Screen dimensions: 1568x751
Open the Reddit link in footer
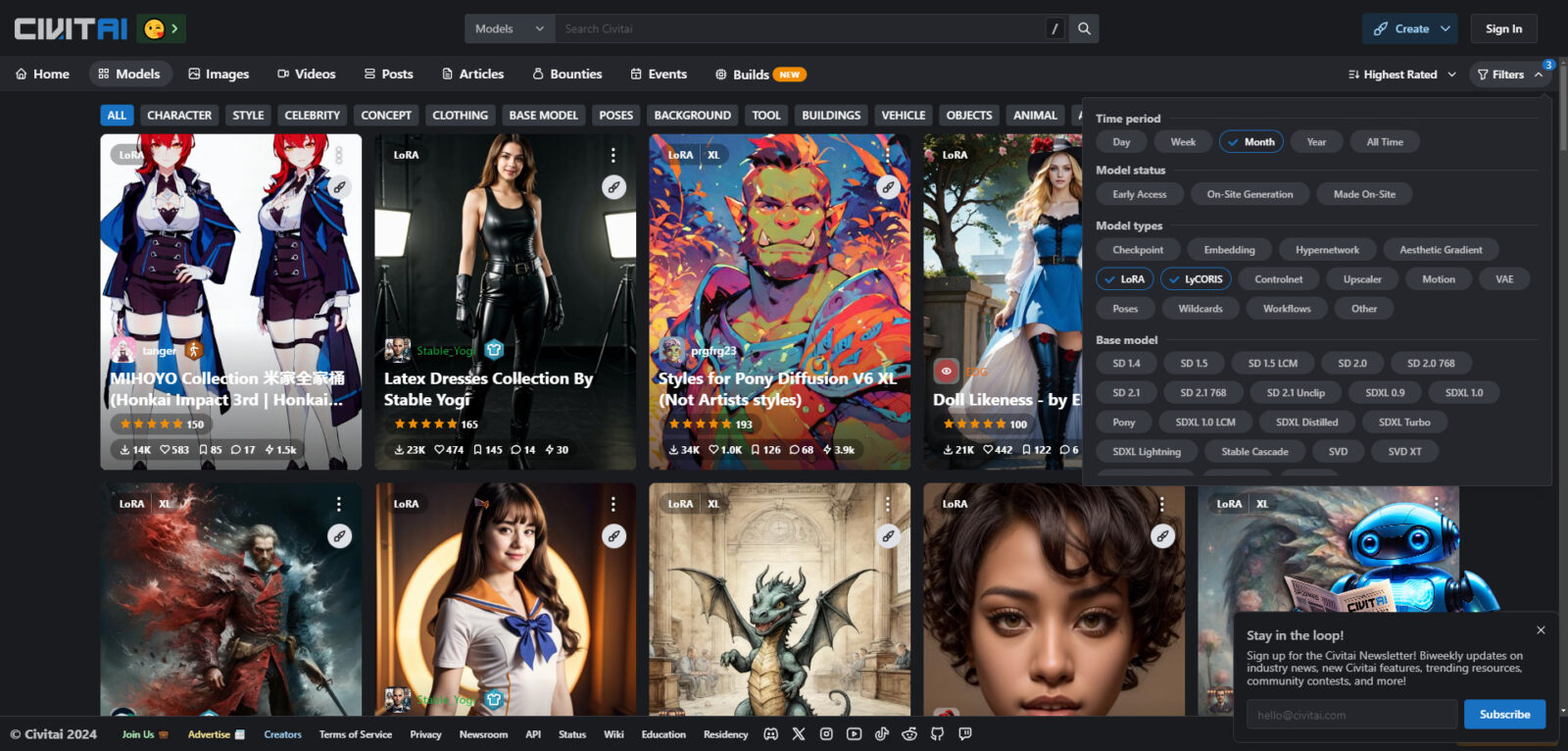tap(909, 734)
